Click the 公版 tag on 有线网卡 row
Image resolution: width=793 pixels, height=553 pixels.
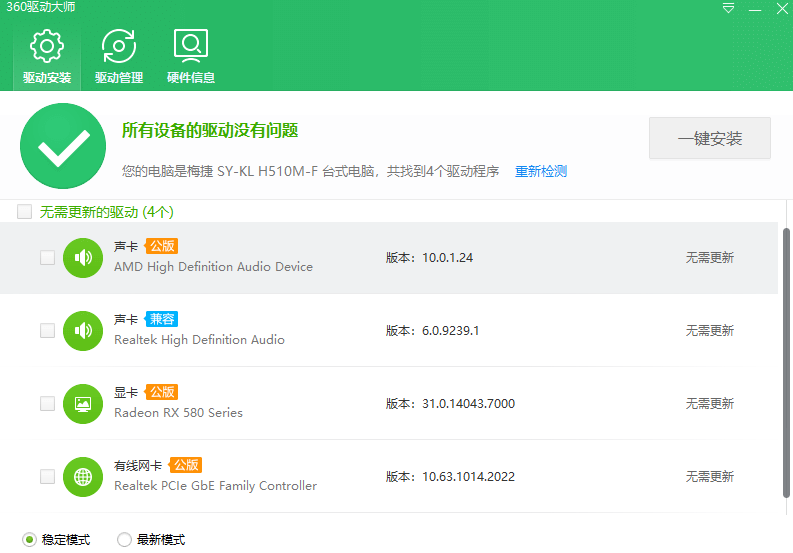click(x=186, y=464)
